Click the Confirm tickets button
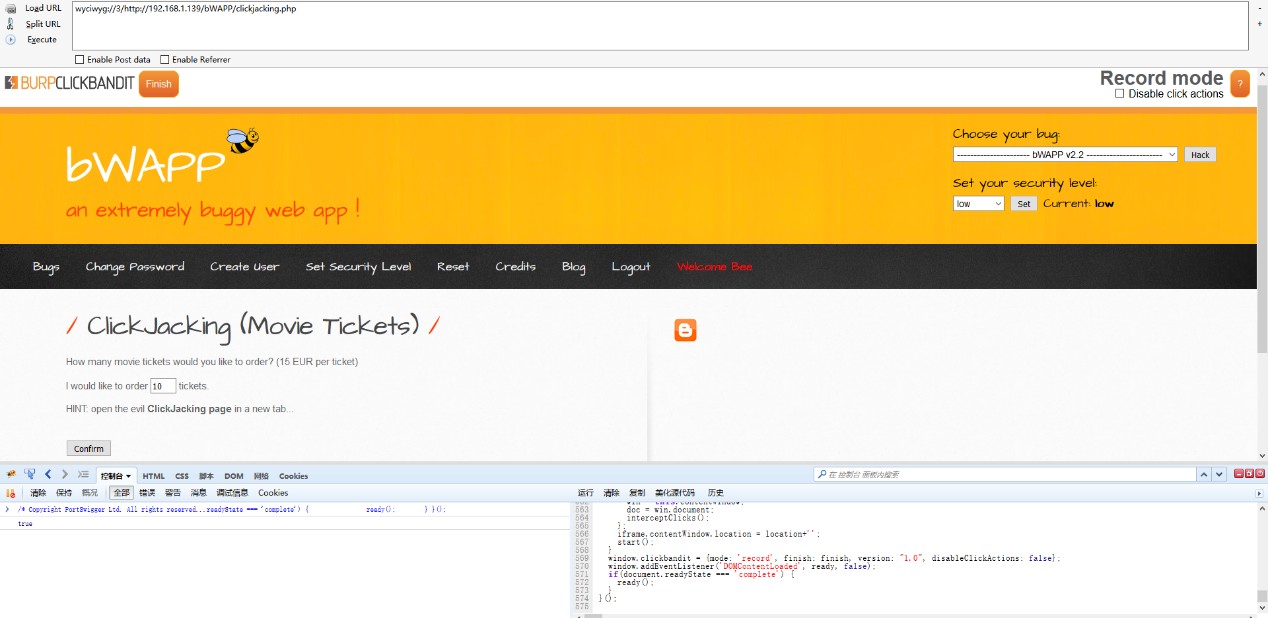 pos(89,448)
